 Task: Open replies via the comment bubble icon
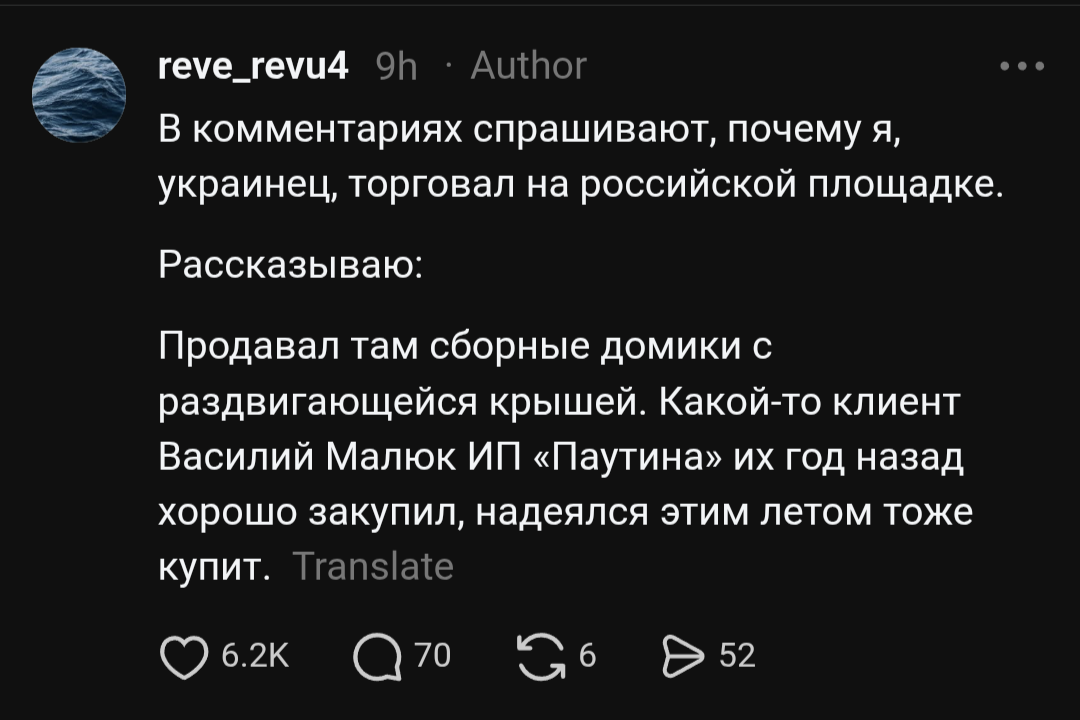point(377,657)
